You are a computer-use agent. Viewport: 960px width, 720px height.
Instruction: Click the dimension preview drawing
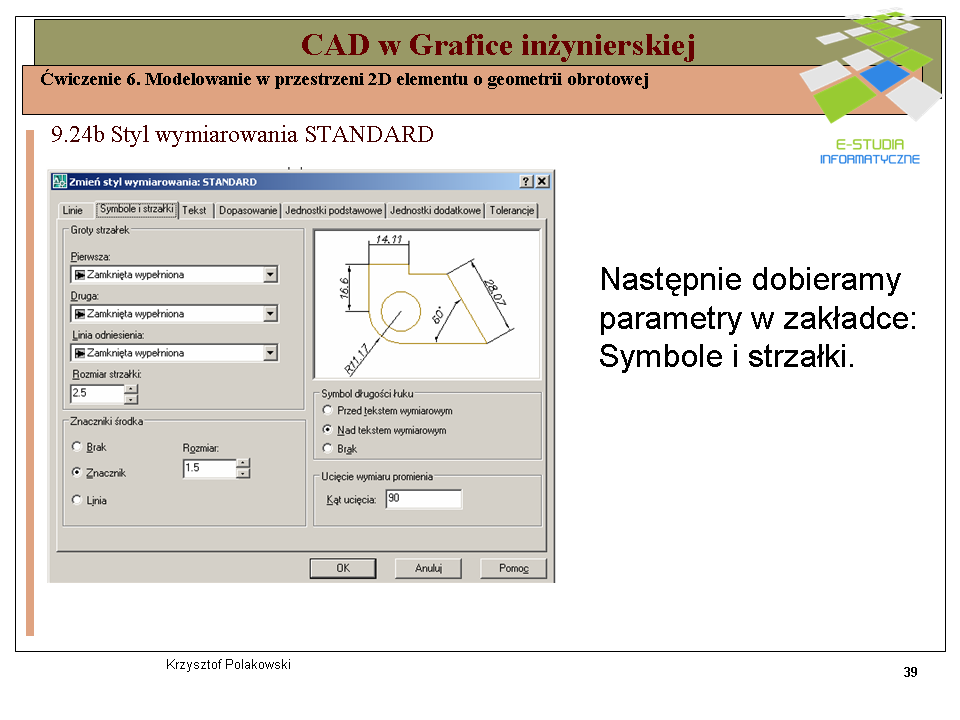point(427,303)
